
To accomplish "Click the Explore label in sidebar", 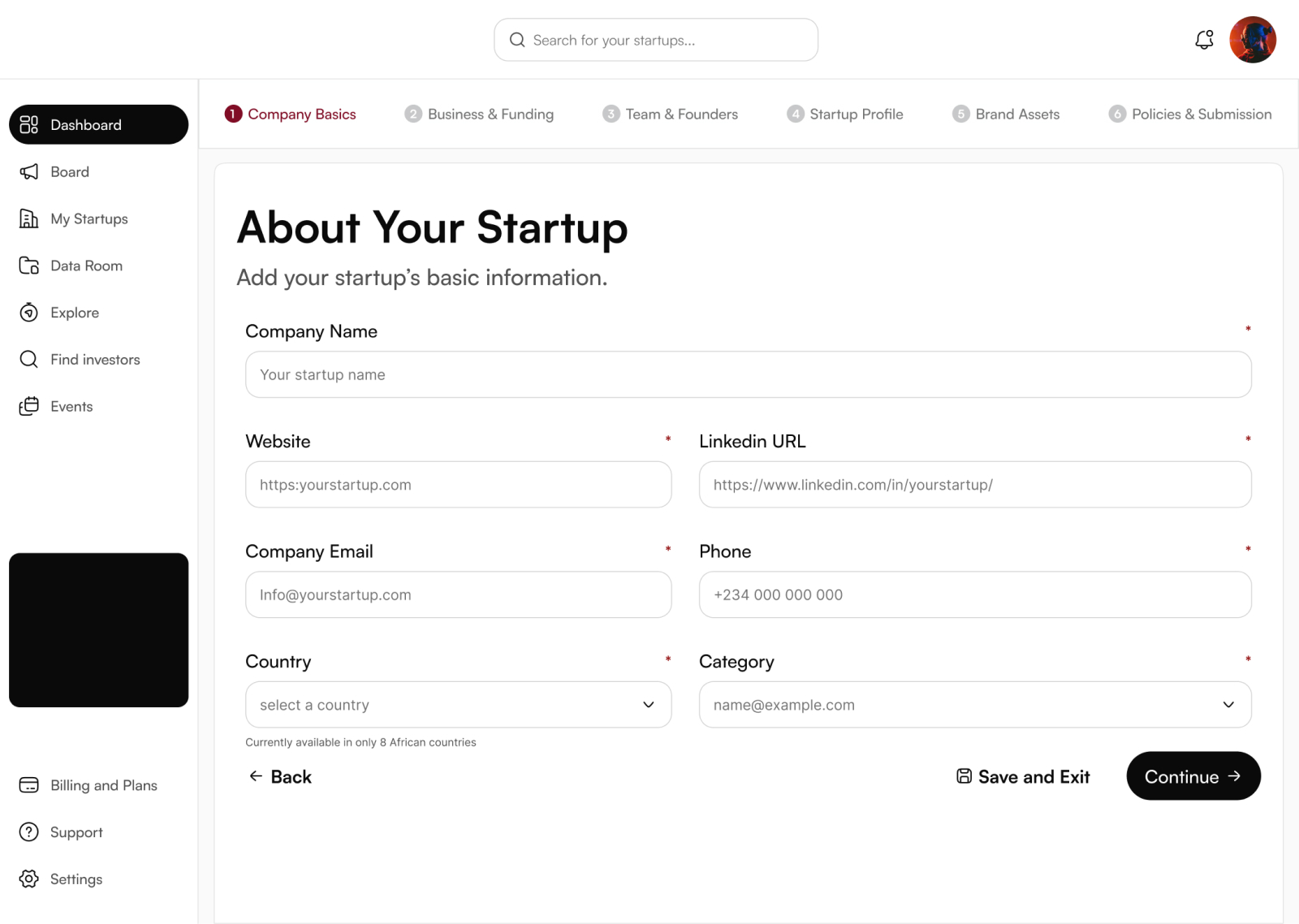I will click(x=75, y=313).
